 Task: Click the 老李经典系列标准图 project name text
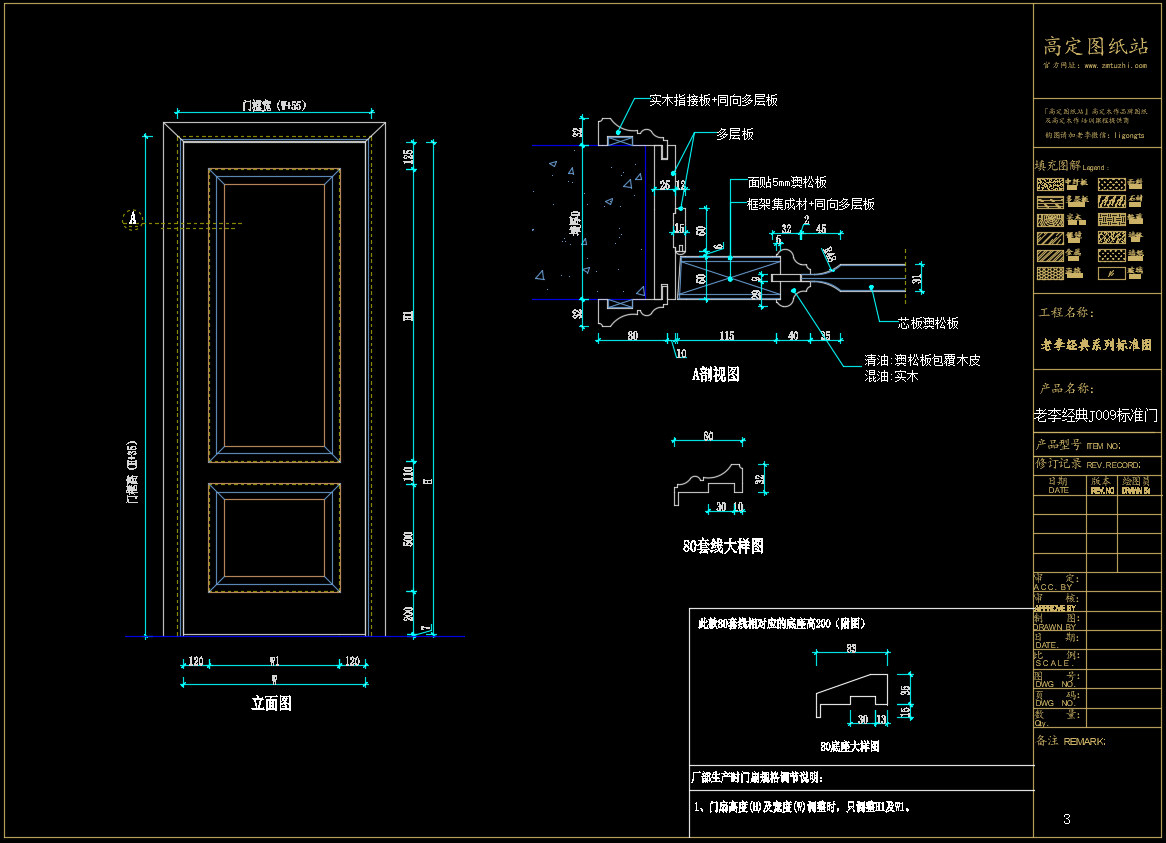click(x=1096, y=344)
